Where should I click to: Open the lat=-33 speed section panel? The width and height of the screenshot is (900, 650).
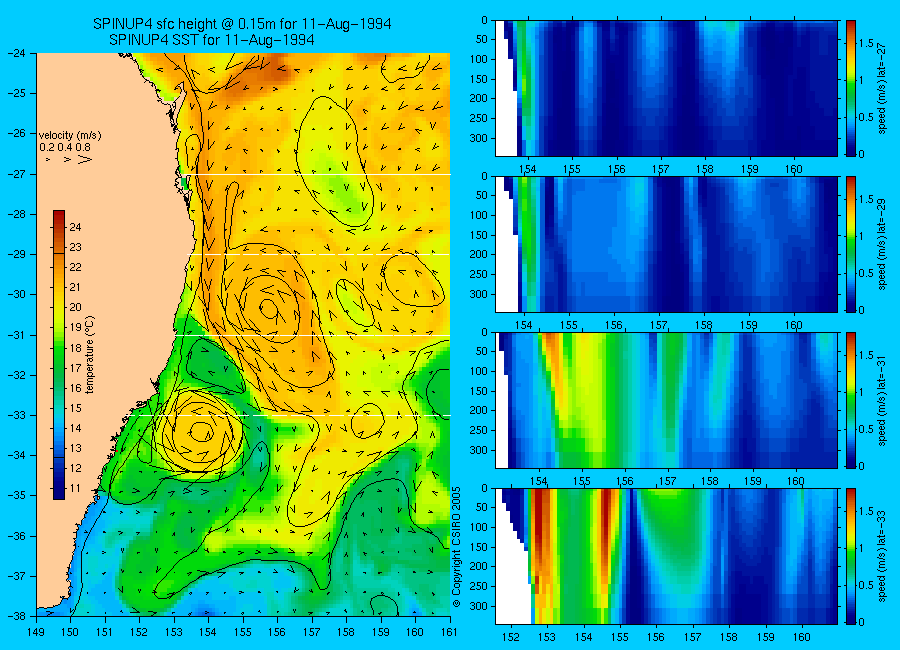pos(666,556)
